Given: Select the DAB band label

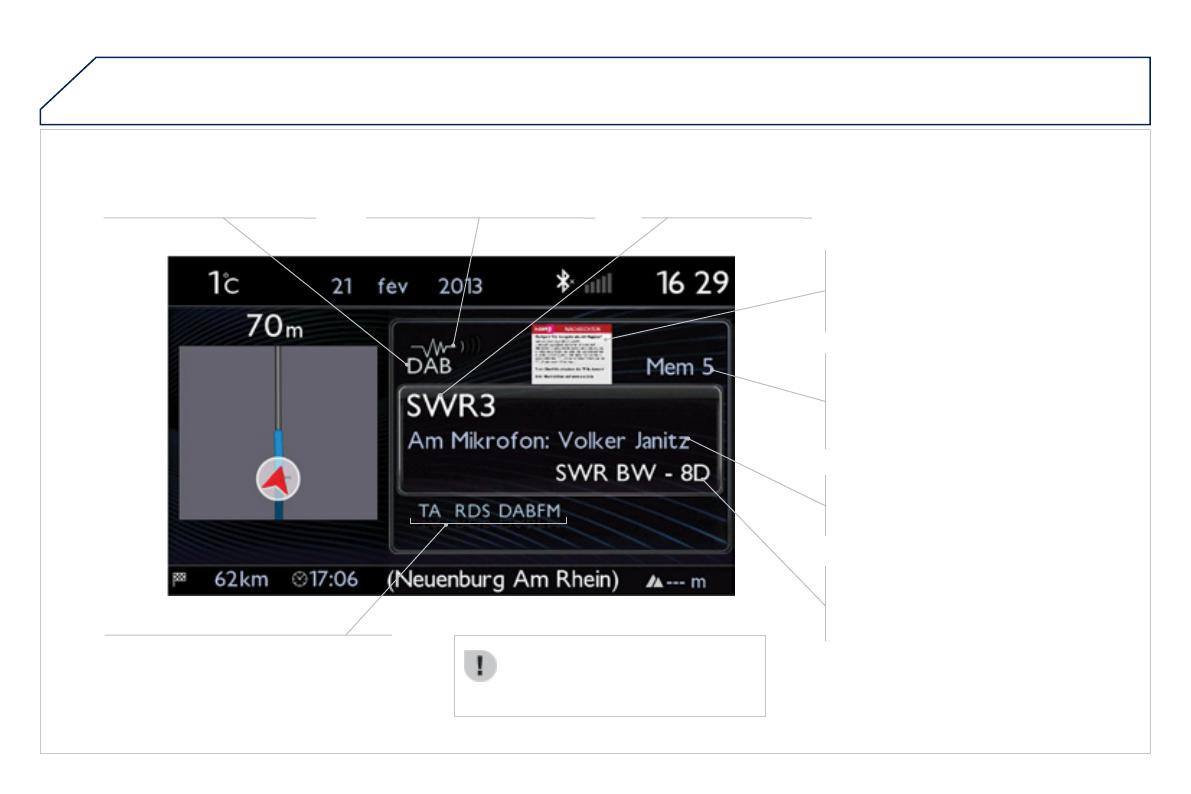Looking at the screenshot, I should pyautogui.click(x=429, y=366).
